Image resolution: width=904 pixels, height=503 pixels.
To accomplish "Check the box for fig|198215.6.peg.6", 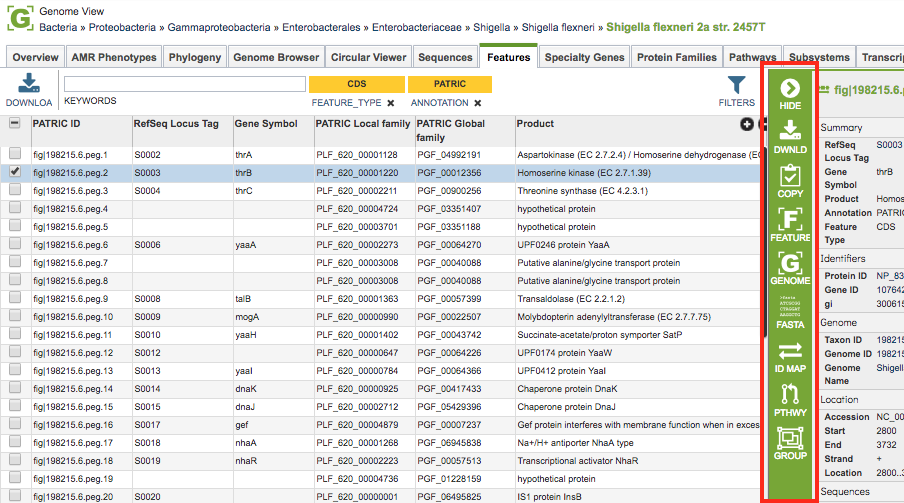I will point(15,244).
